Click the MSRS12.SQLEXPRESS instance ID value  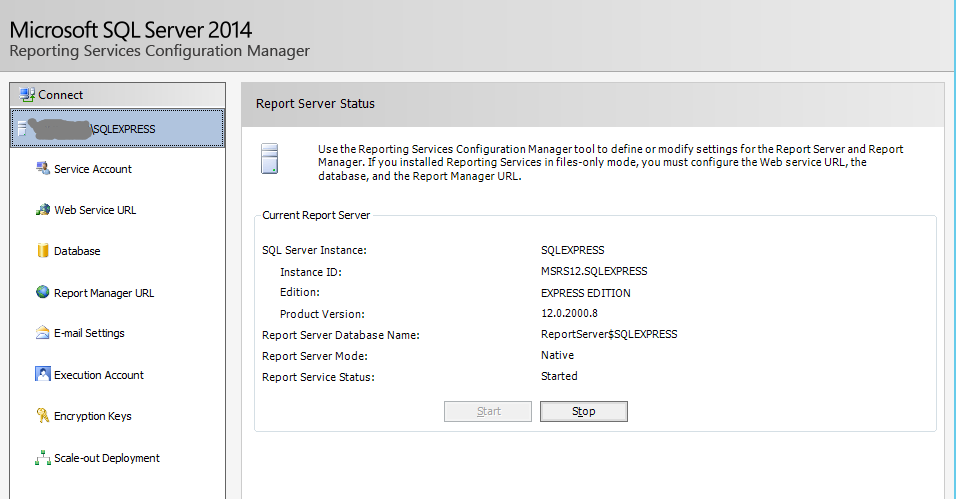[594, 271]
